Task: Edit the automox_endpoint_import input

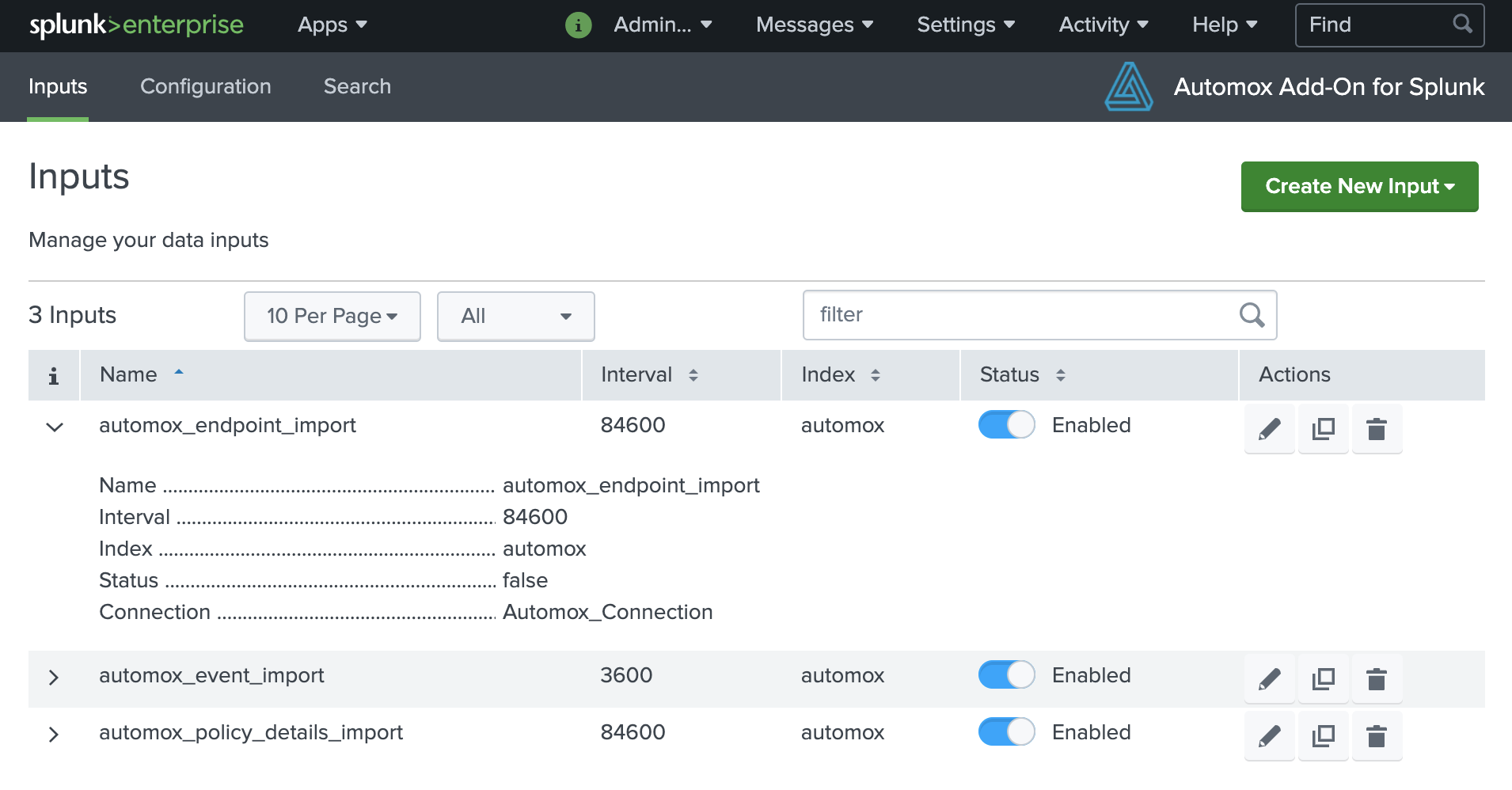Action: [1269, 429]
